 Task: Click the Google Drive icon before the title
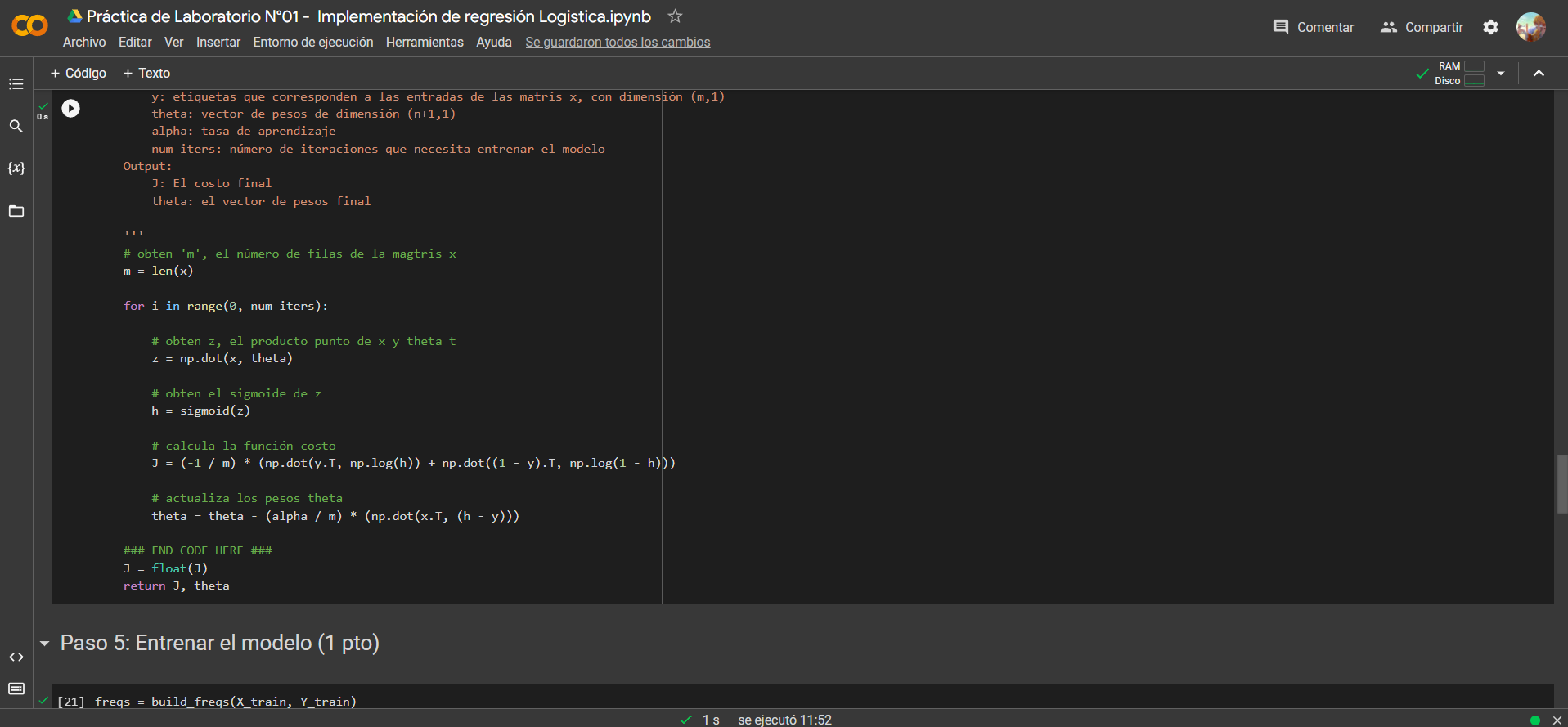[74, 16]
